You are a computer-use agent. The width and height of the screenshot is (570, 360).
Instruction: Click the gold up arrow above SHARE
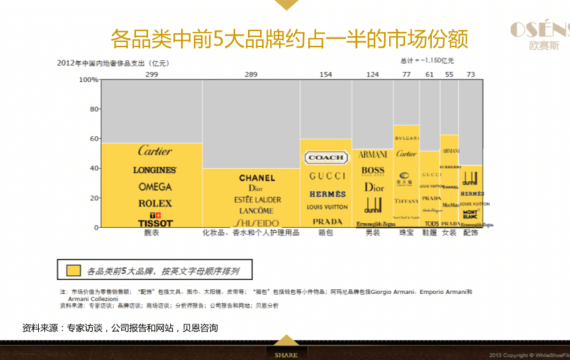coord(286,340)
